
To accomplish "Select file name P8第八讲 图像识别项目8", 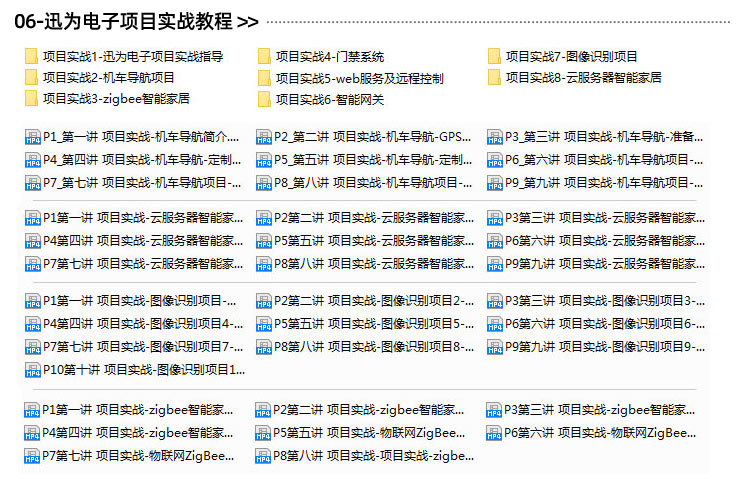I will (x=374, y=347).
